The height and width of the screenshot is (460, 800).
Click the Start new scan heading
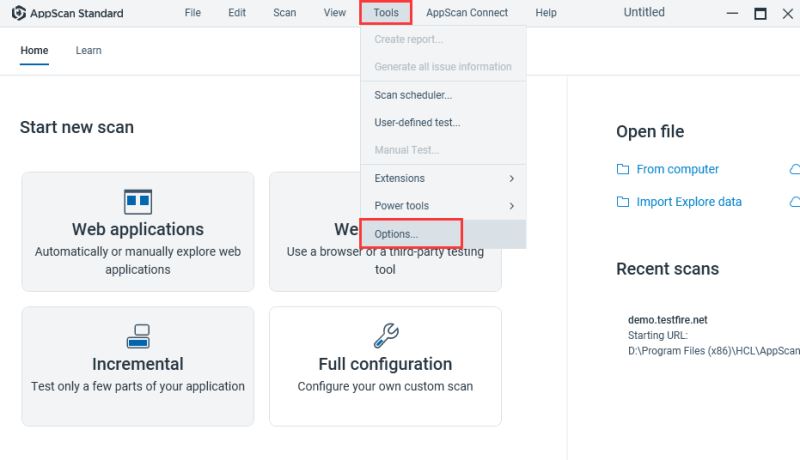point(77,127)
